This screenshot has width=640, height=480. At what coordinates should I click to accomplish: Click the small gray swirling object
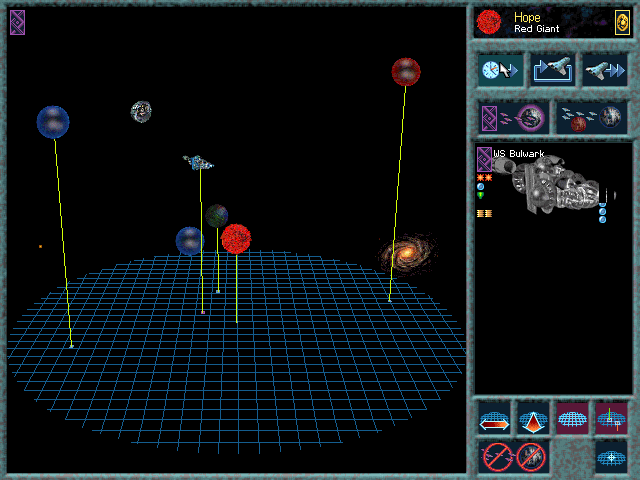tap(141, 111)
